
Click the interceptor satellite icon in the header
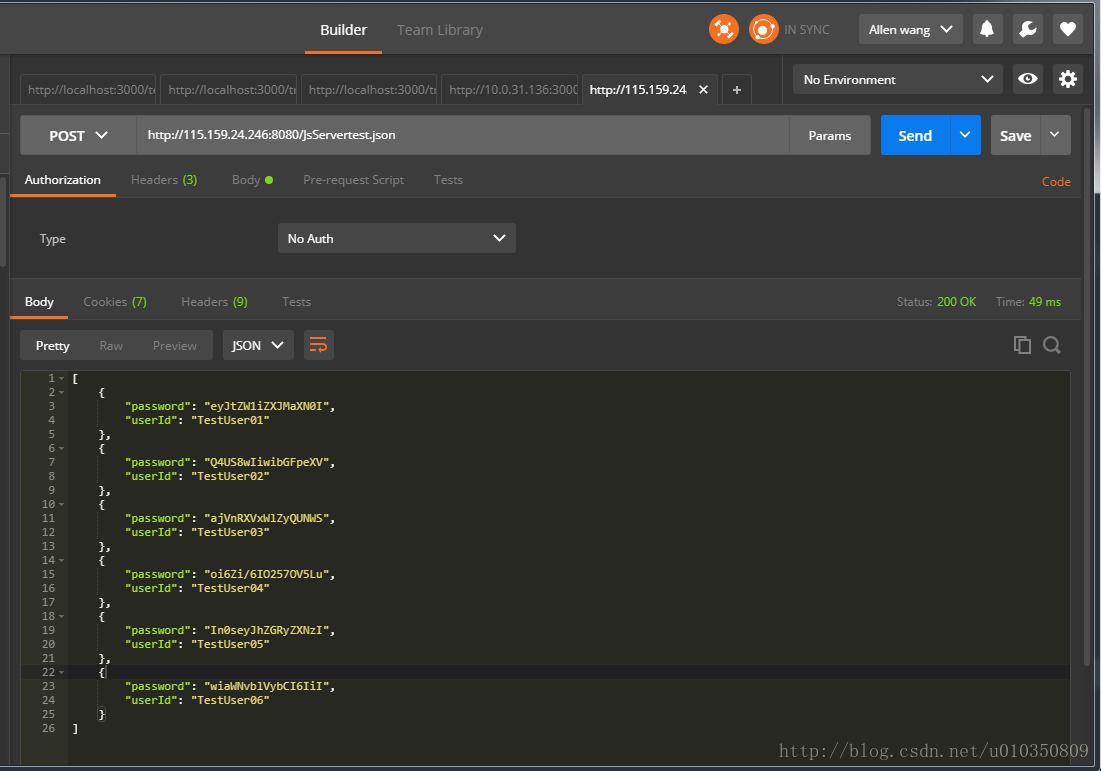(723, 29)
